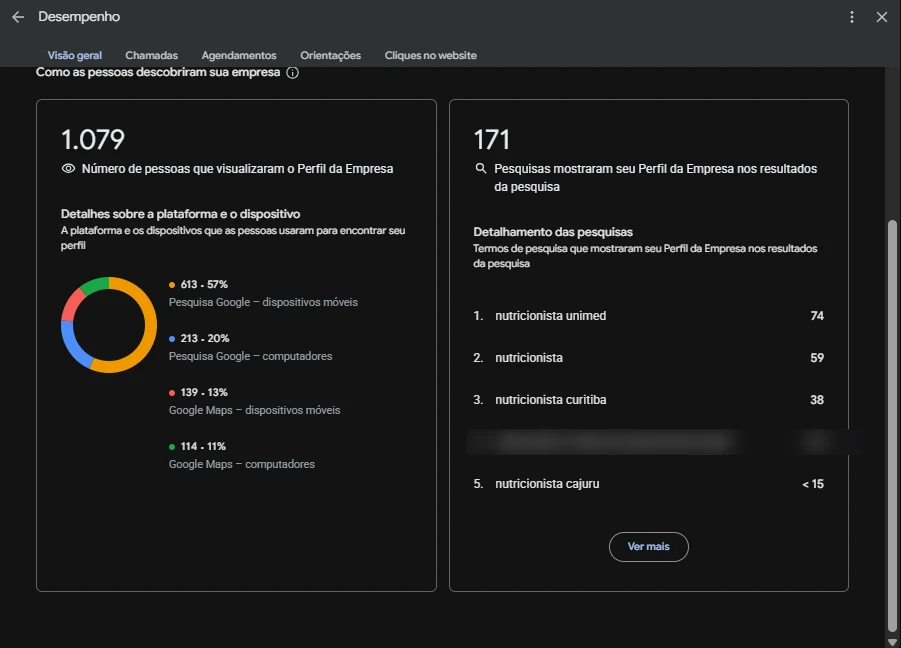Screen dimensions: 901x648
Task: Select 'Pesquisa Google – dispositivos móveis' legend label
Action: (x=263, y=302)
